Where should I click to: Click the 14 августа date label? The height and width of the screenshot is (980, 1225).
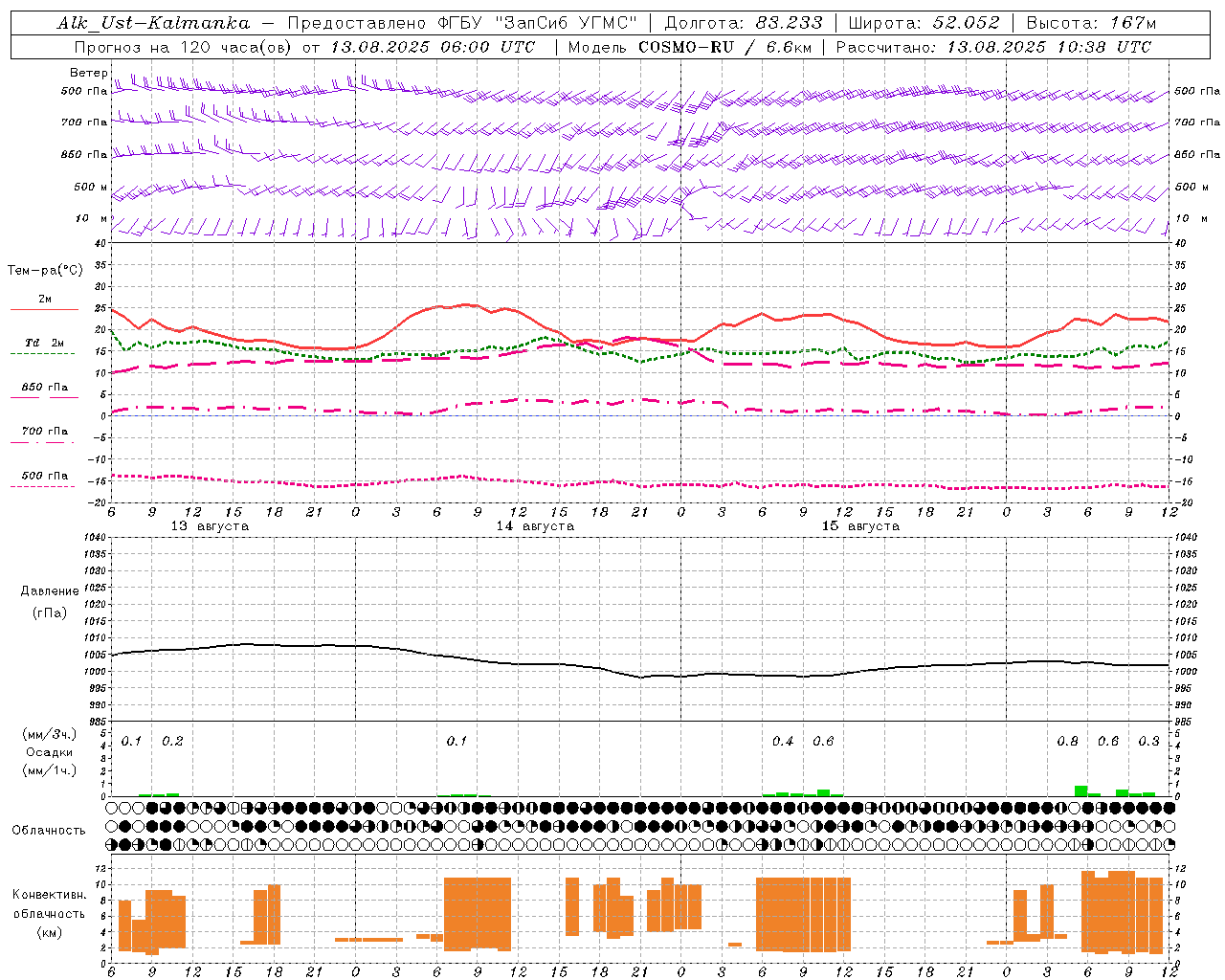pyautogui.click(x=535, y=526)
